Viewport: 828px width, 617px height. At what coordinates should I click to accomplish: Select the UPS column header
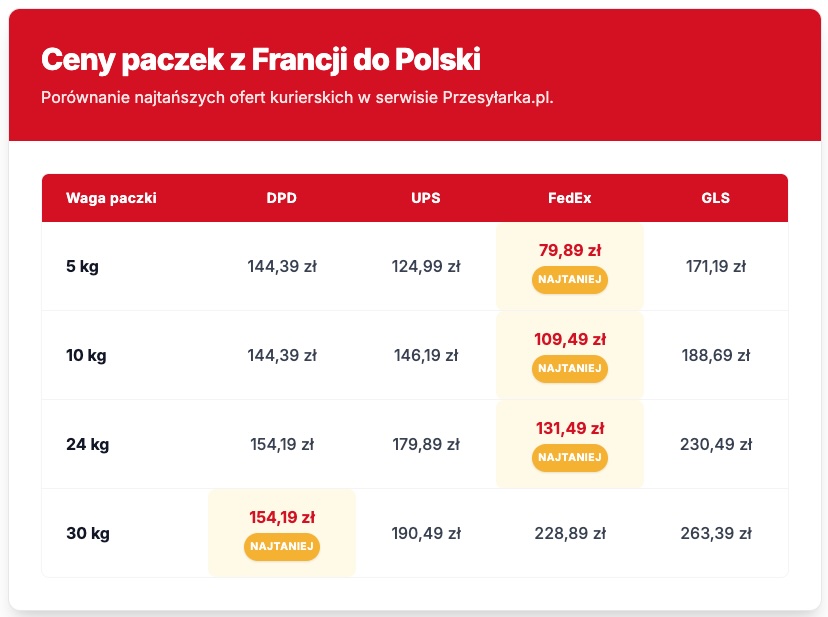coord(426,198)
